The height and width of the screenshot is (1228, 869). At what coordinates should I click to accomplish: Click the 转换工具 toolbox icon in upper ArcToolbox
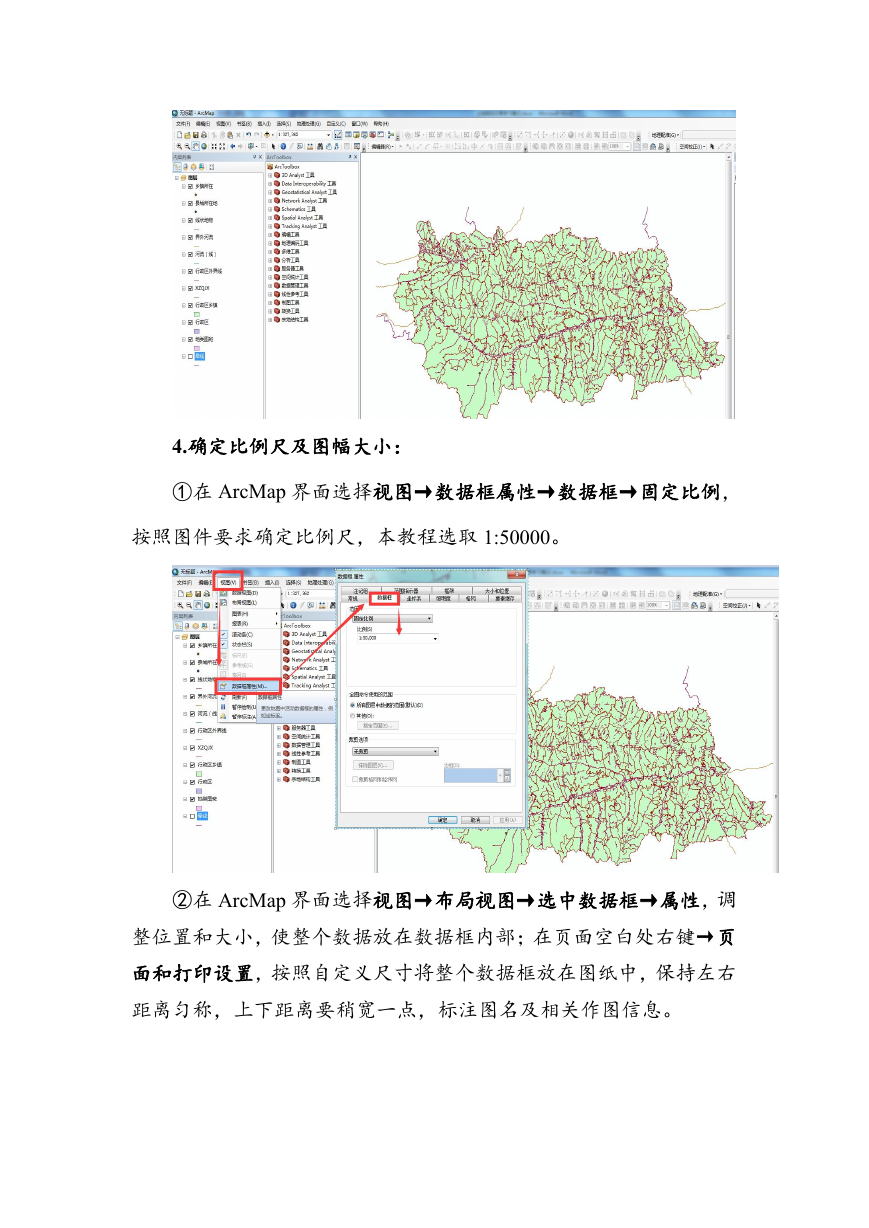[x=277, y=311]
